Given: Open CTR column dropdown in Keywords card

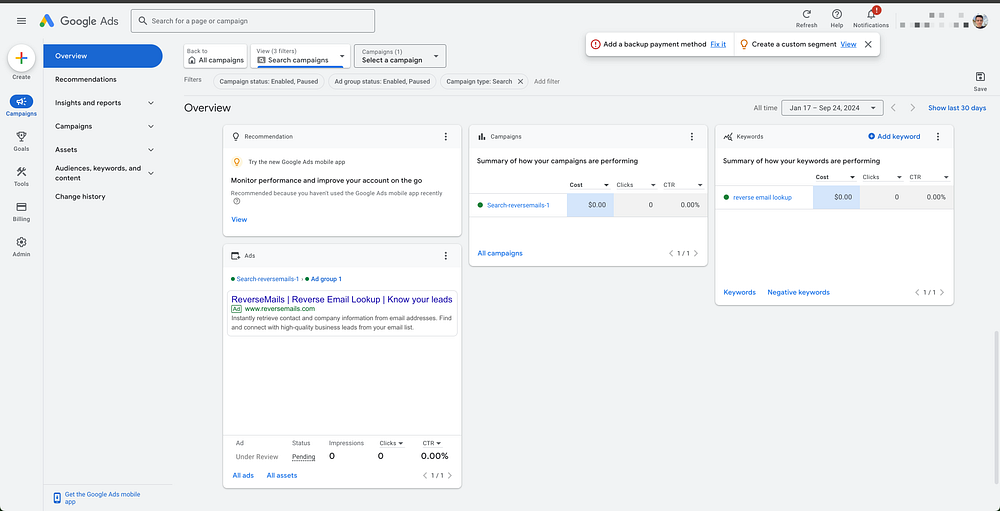Looking at the screenshot, I should 929,177.
